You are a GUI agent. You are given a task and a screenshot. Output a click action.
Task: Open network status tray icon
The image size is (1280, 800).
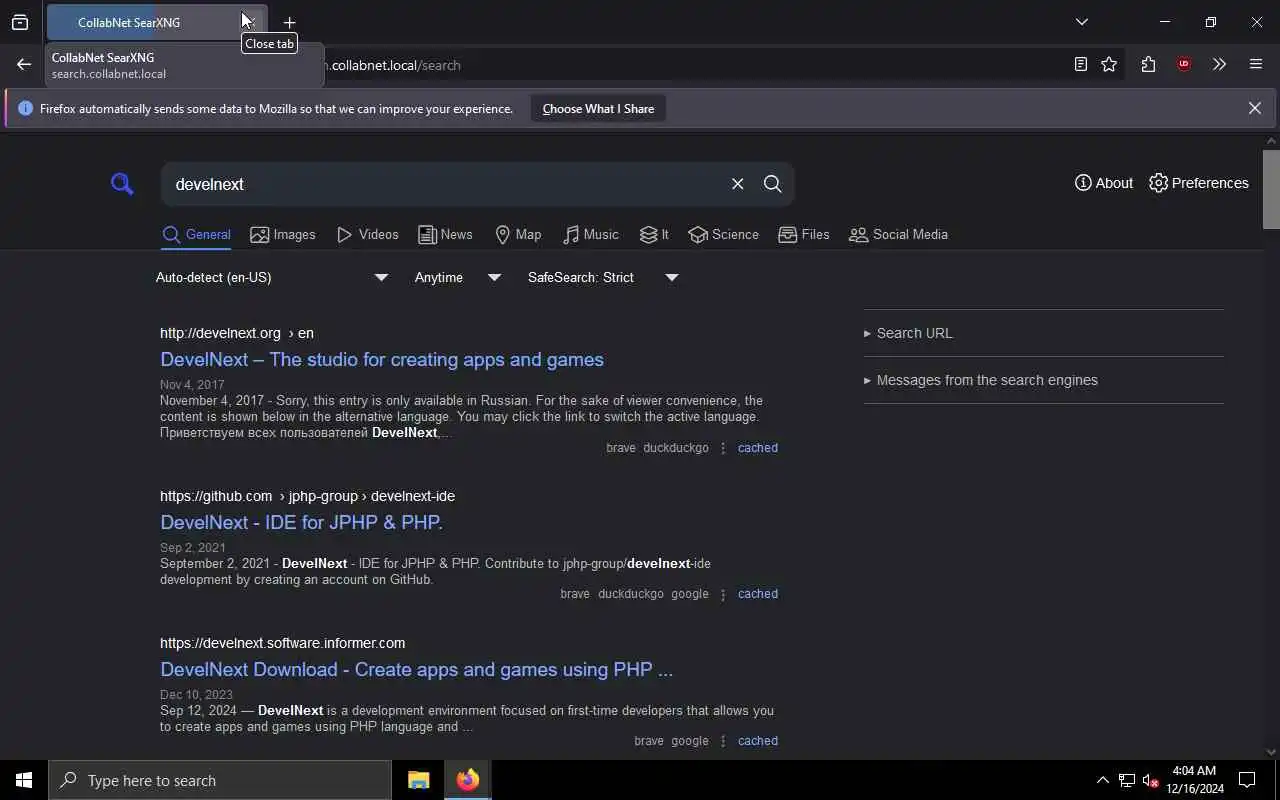point(1127,780)
